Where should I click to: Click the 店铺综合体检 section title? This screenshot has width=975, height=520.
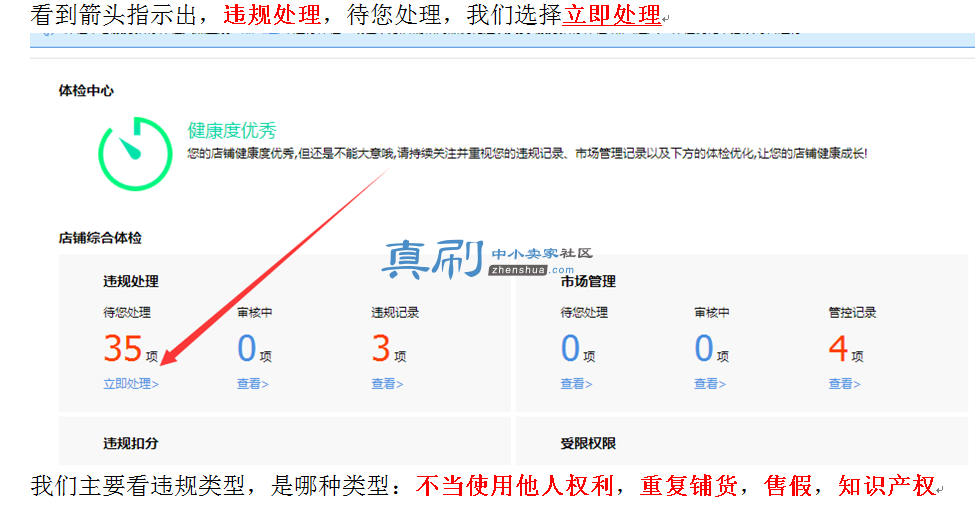tap(100, 238)
